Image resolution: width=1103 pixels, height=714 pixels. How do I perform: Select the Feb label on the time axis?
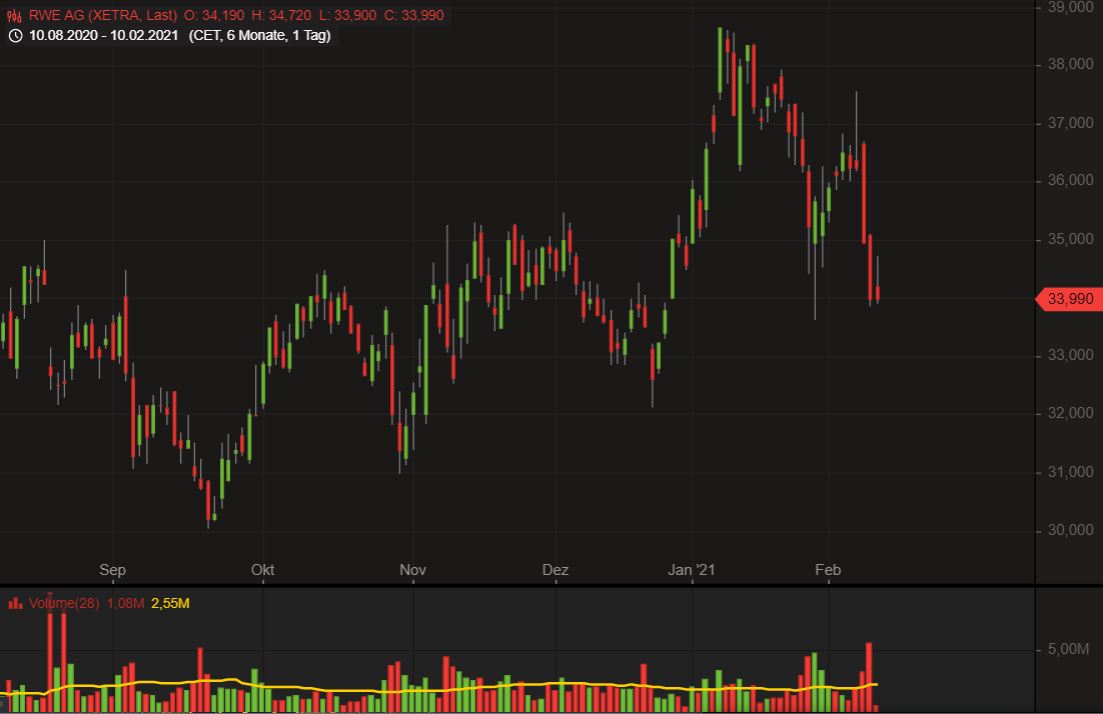827,570
